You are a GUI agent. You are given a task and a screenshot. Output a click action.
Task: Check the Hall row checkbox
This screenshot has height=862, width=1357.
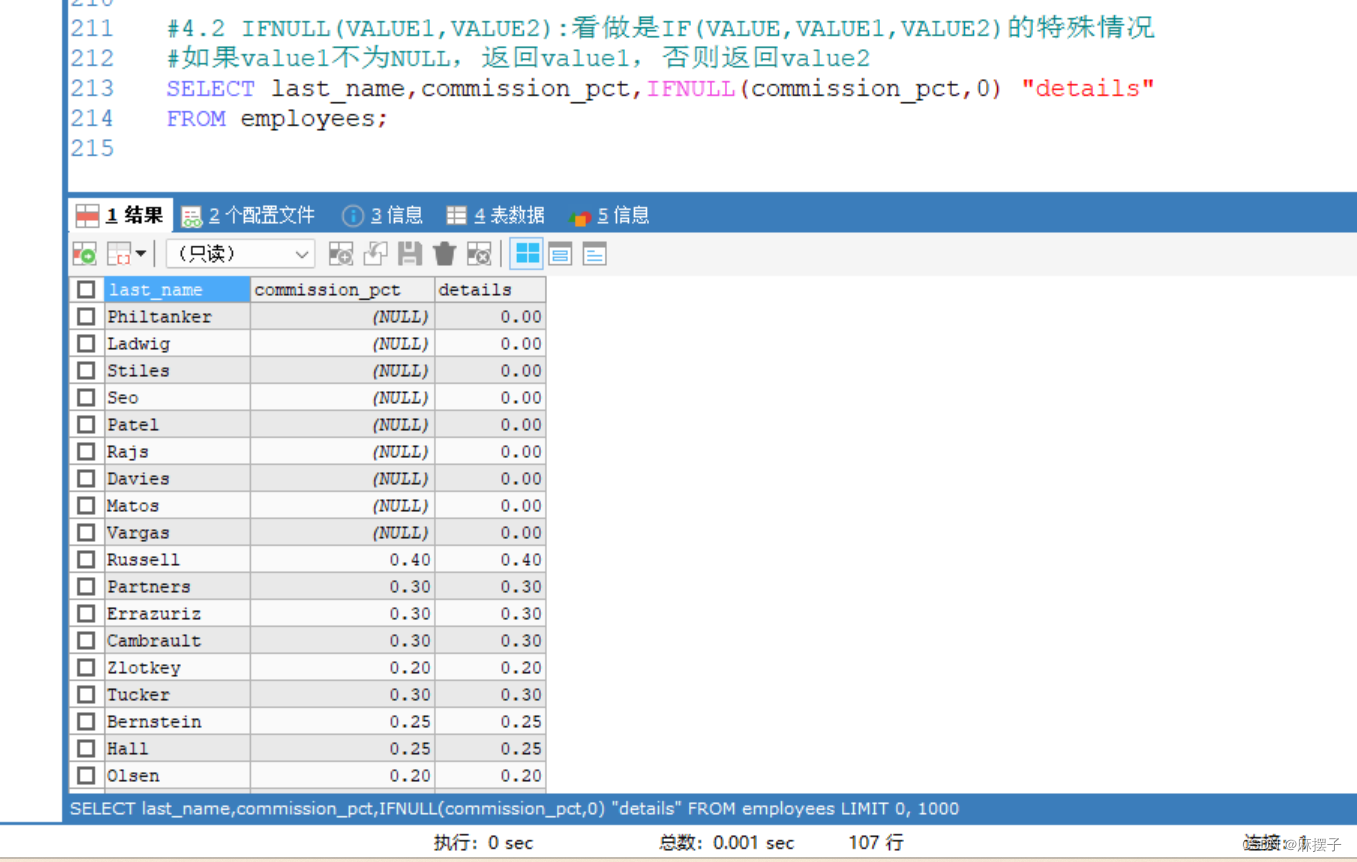[86, 749]
